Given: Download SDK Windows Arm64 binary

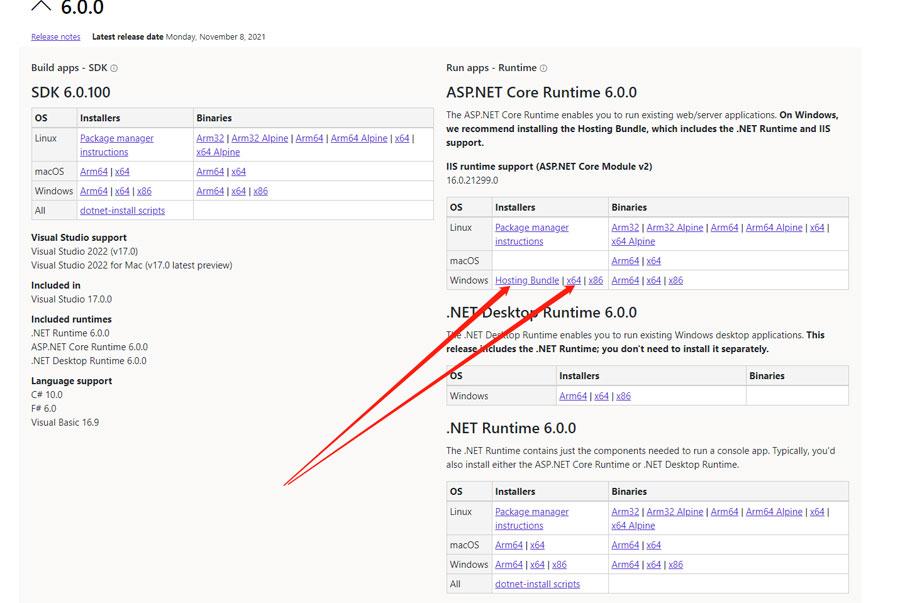Looking at the screenshot, I should [x=210, y=191].
